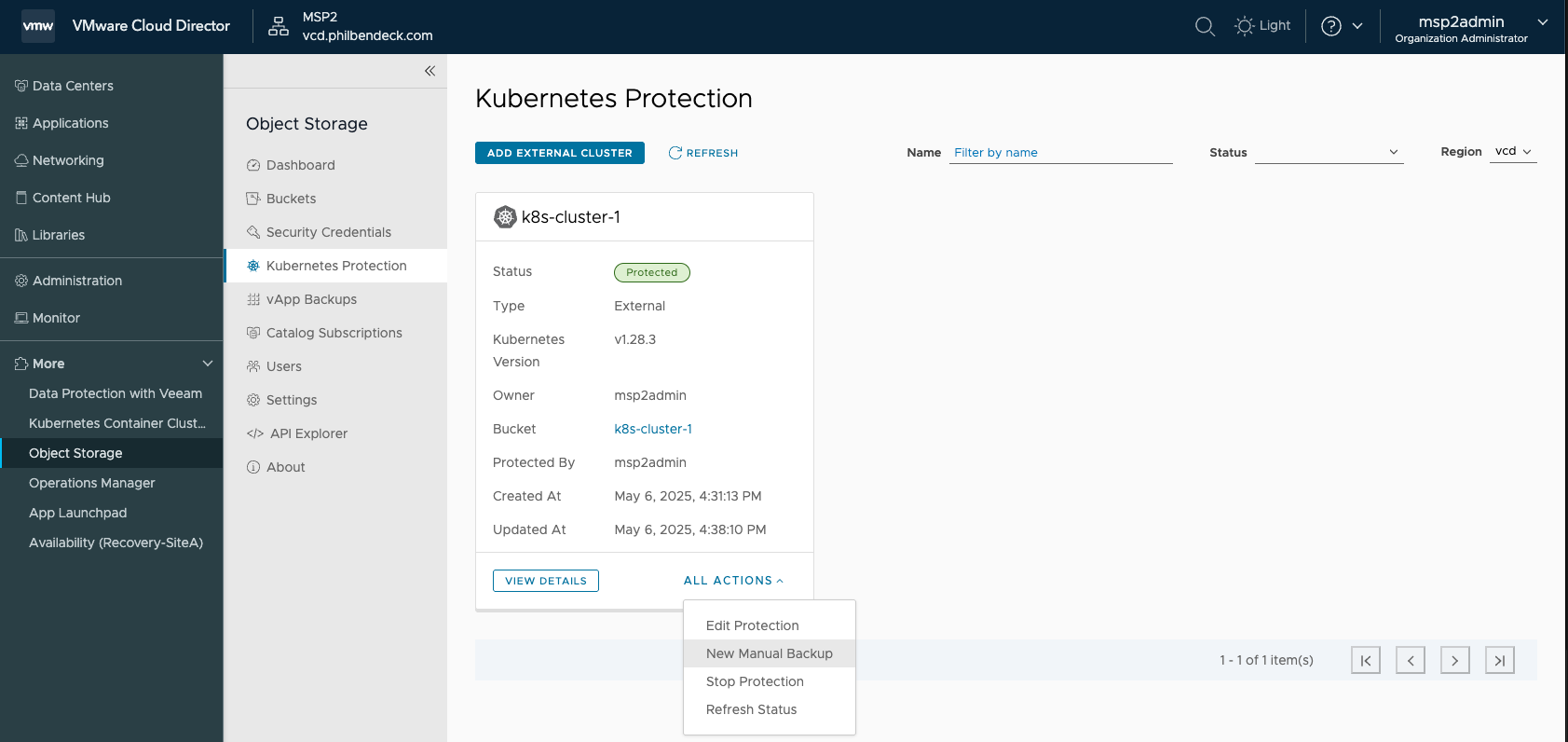Open the Status filter dropdown
The height and width of the screenshot is (742, 1568).
click(x=1329, y=152)
